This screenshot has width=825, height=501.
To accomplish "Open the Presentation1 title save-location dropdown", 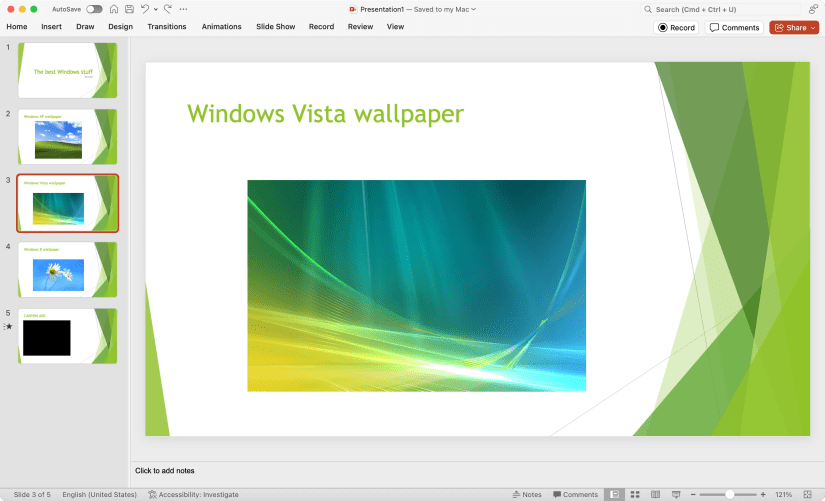I will 473,9.
